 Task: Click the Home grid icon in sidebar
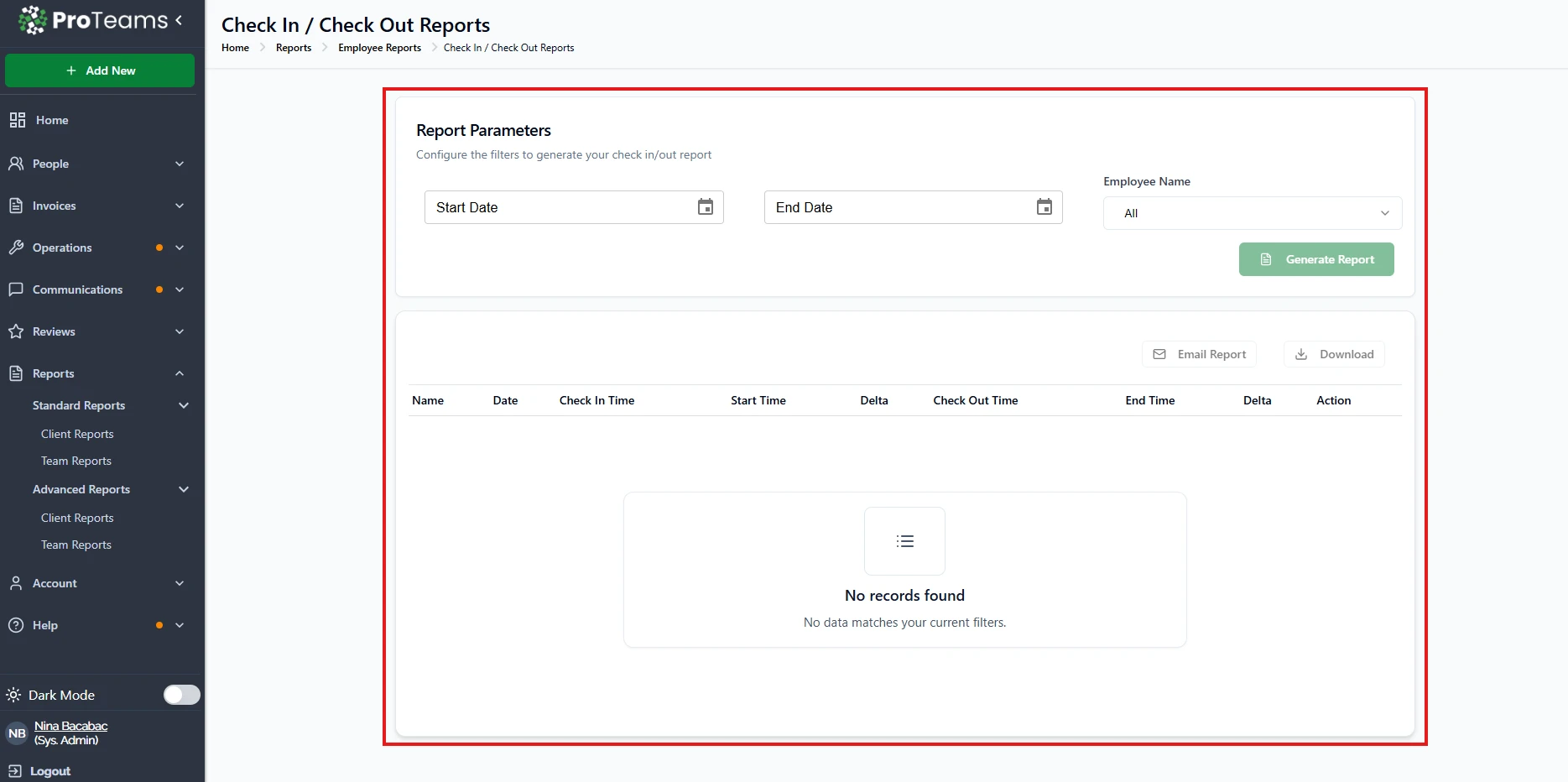pyautogui.click(x=17, y=120)
